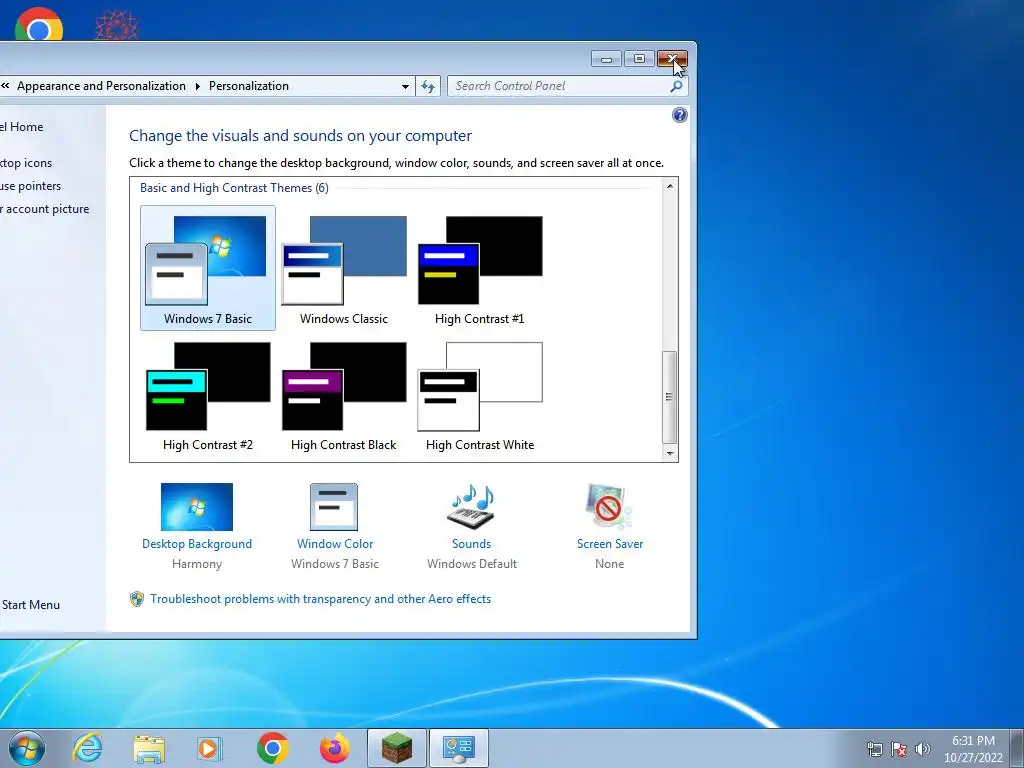The width and height of the screenshot is (1024, 768).
Task: Click the search magnifier icon
Action: 677,86
